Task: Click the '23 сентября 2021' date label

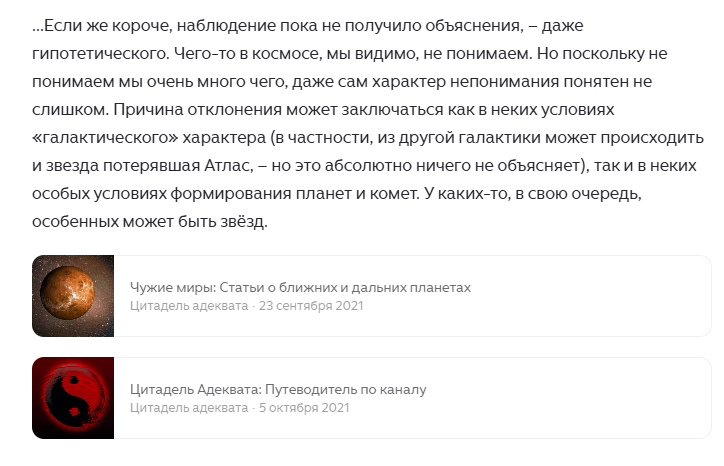Action: 311,306
